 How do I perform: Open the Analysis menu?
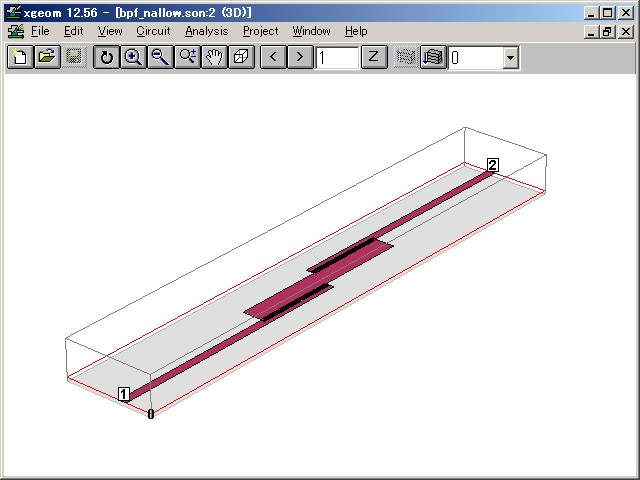pyautogui.click(x=207, y=31)
